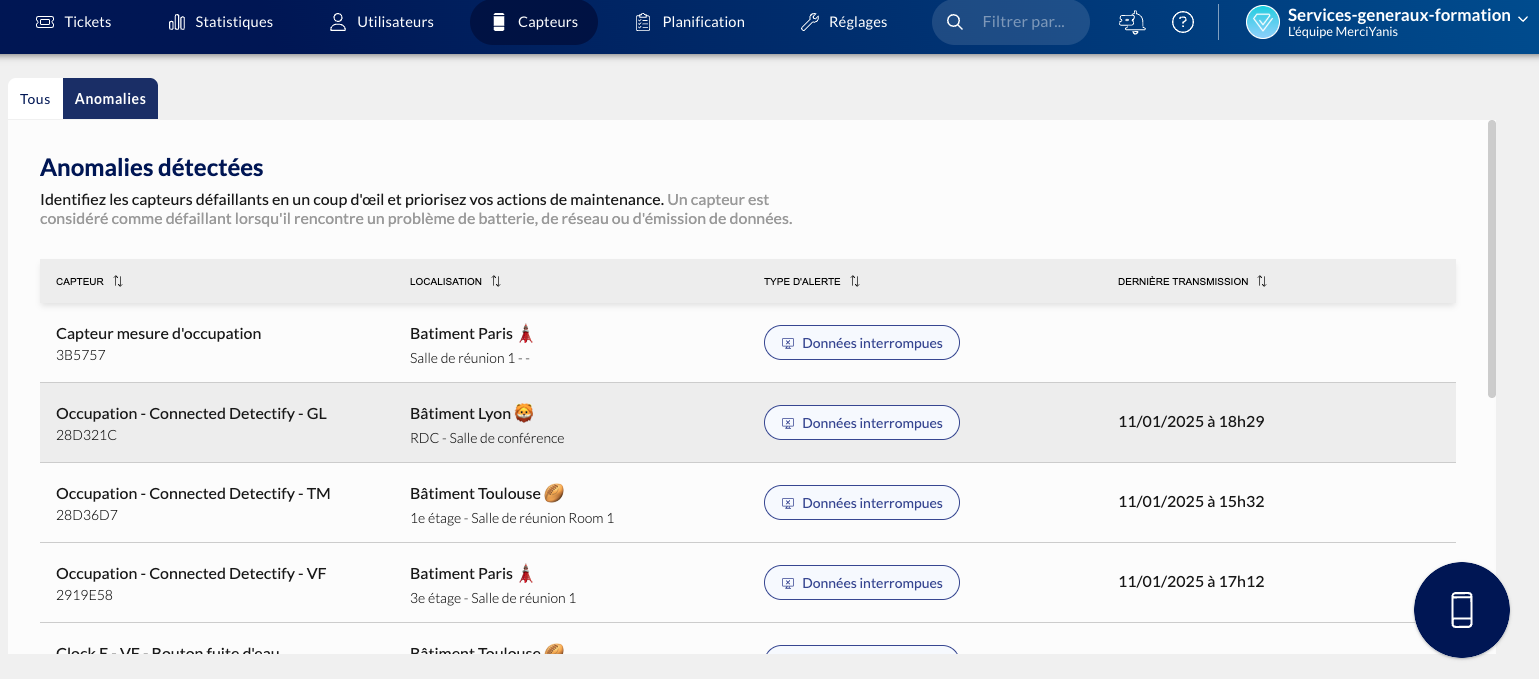Screen dimensions: 1539x679
Task: Switch to the Tous tab
Action: (x=35, y=99)
